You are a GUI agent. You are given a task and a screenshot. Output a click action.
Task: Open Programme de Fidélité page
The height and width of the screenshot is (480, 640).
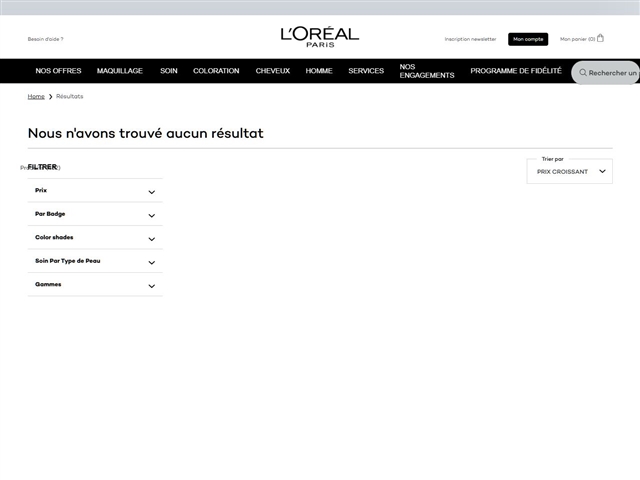516,71
